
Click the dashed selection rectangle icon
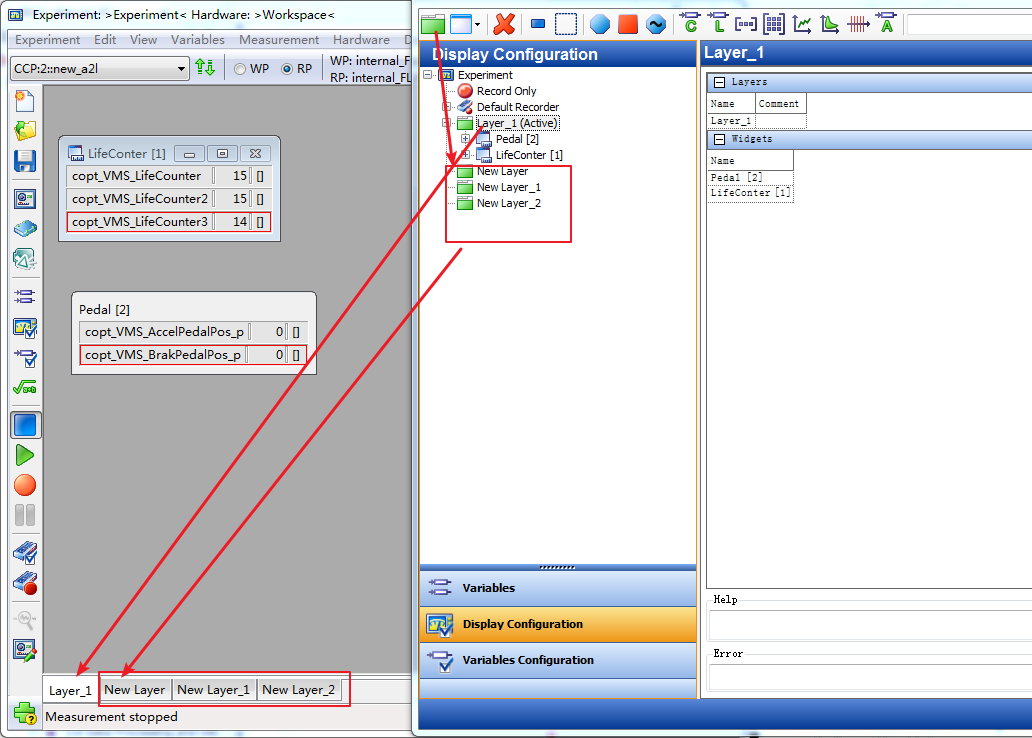pos(566,24)
